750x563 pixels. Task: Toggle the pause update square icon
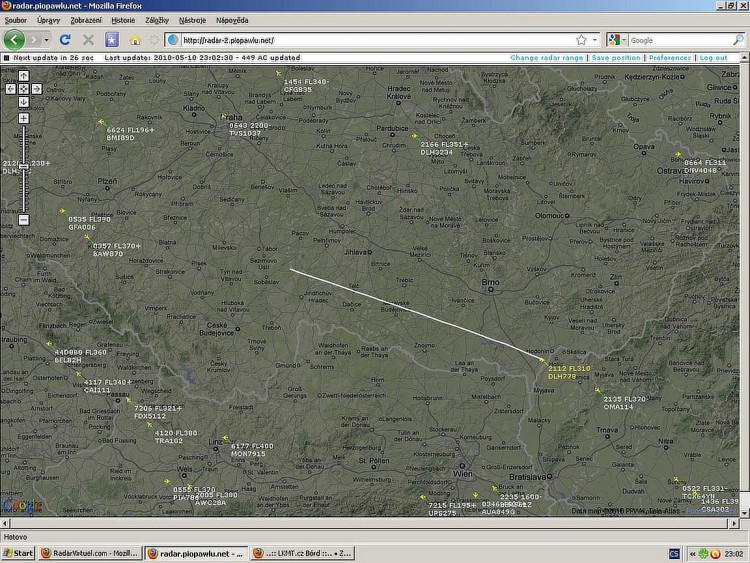tap(6, 58)
